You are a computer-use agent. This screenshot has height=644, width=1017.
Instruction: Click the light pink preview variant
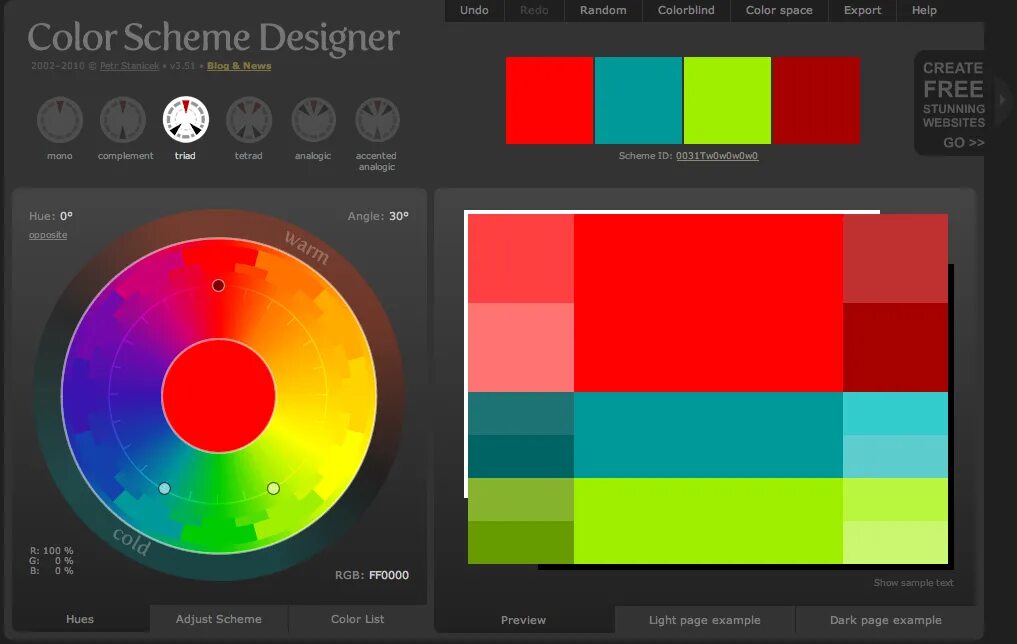pyautogui.click(x=521, y=347)
